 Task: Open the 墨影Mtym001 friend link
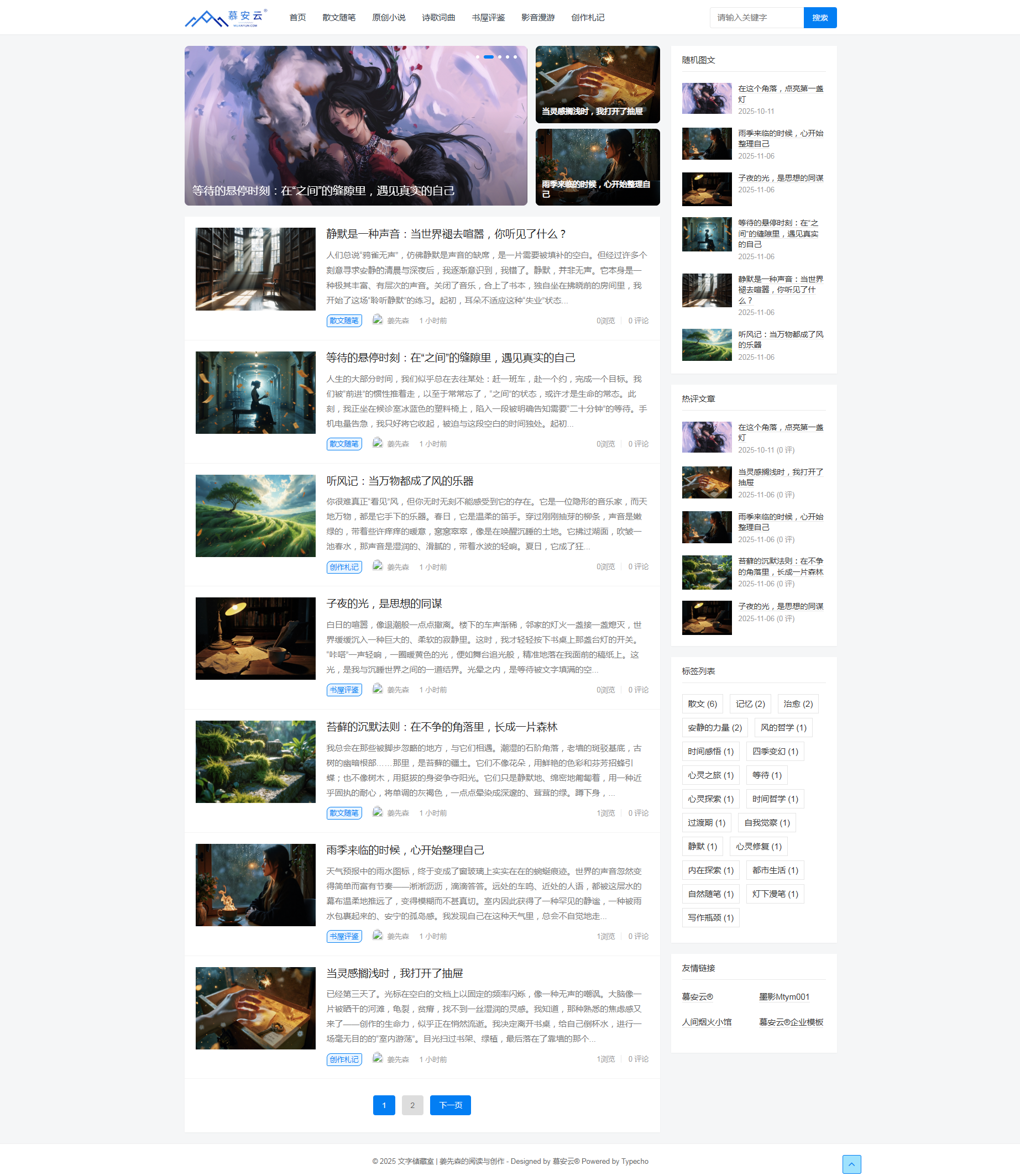click(x=784, y=997)
